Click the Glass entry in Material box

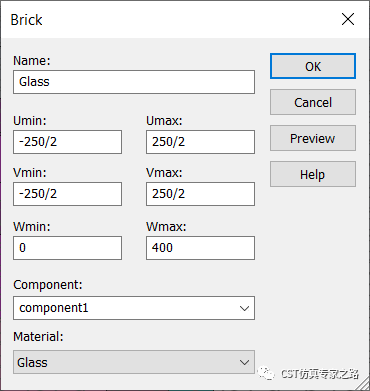pyautogui.click(x=32, y=362)
